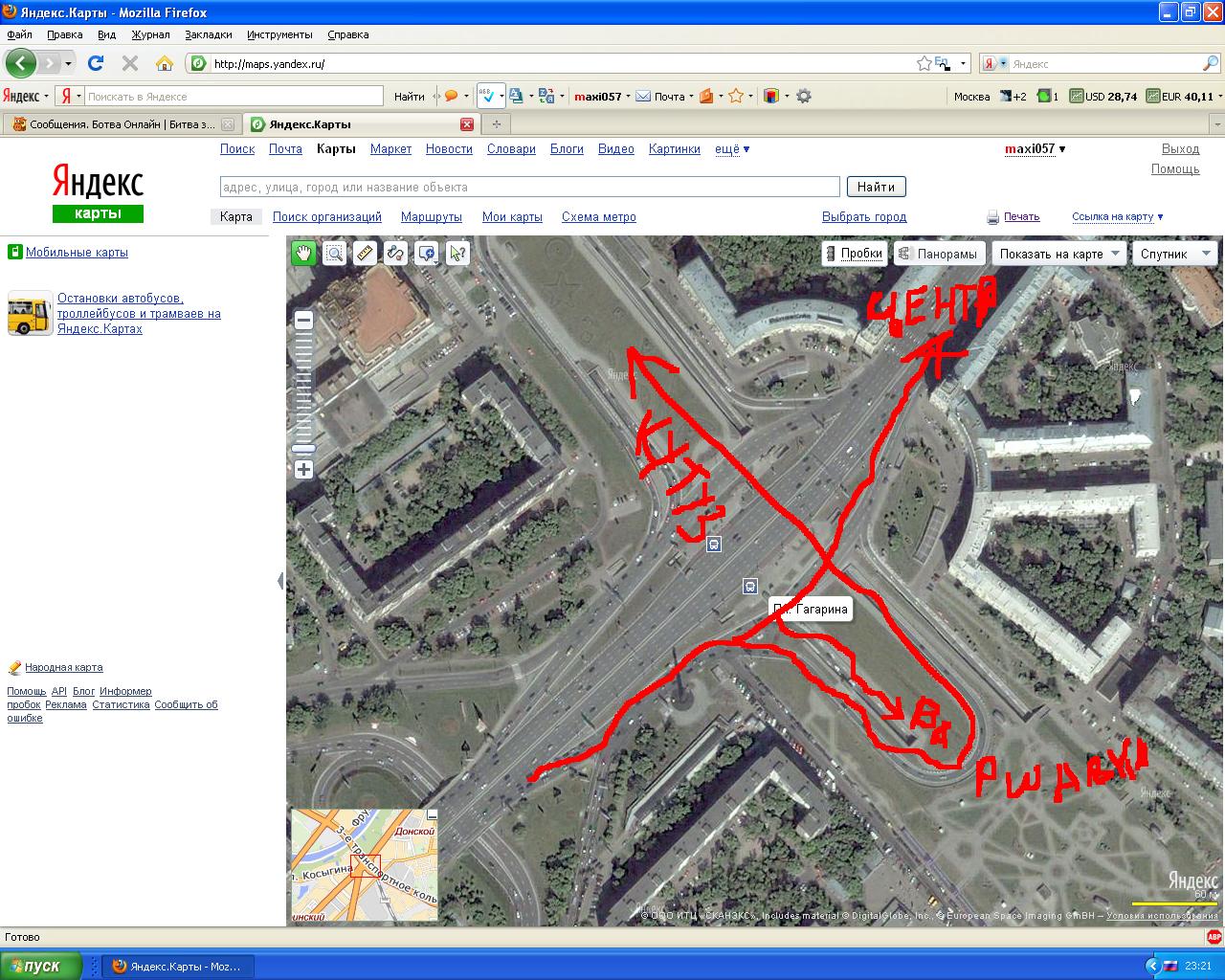Screen dimensions: 1225x980
Task: Open the Показать на карте dropdown
Action: [1058, 254]
